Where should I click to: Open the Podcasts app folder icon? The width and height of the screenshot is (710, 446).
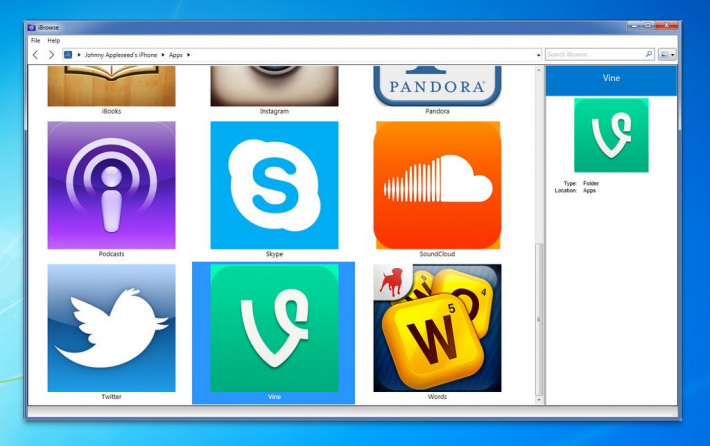coord(111,185)
